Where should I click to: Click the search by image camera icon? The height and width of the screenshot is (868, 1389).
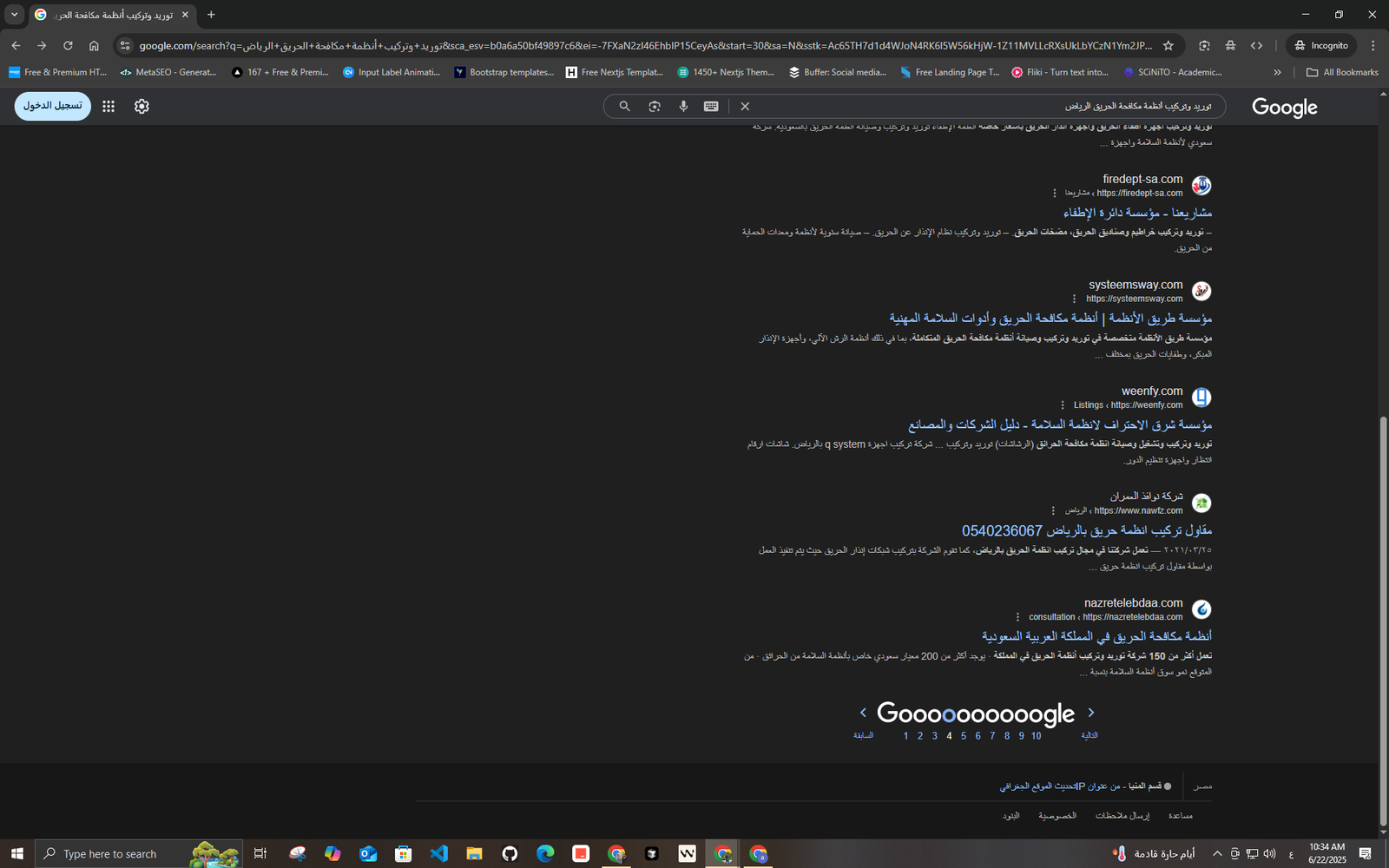tap(654, 106)
